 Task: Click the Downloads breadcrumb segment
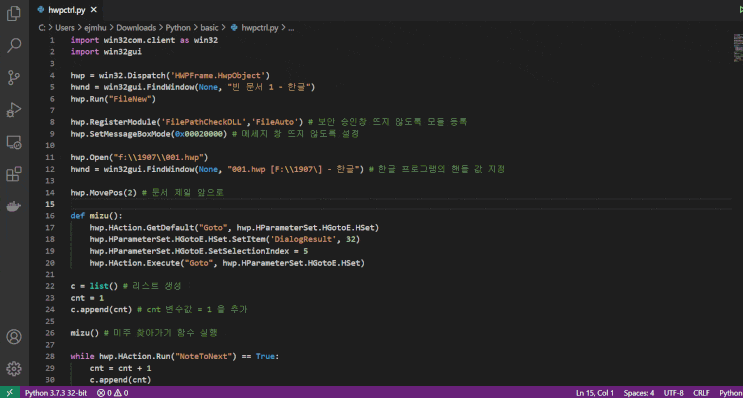coord(136,27)
